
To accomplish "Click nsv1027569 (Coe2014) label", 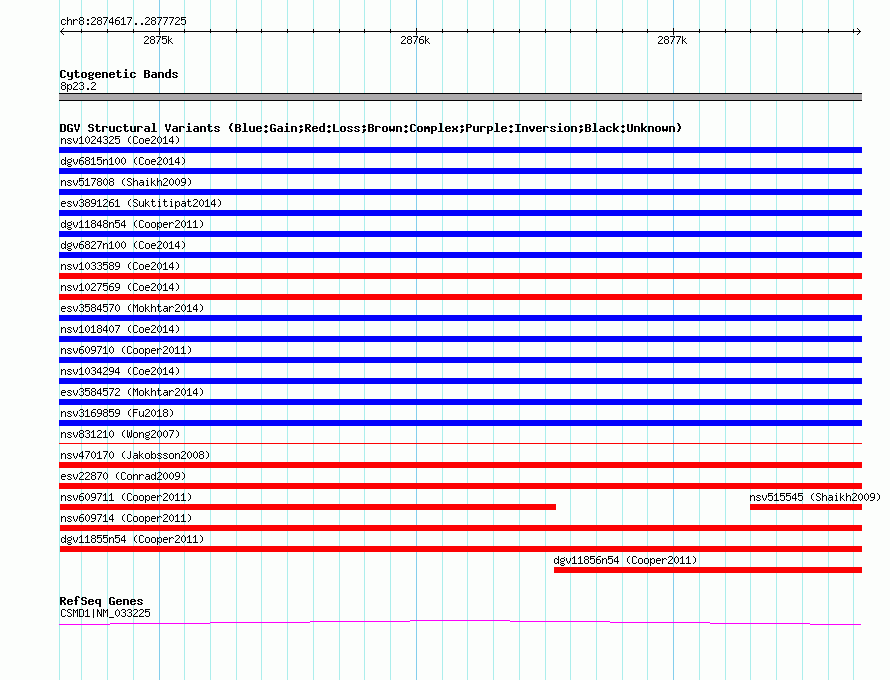I will (x=120, y=287).
